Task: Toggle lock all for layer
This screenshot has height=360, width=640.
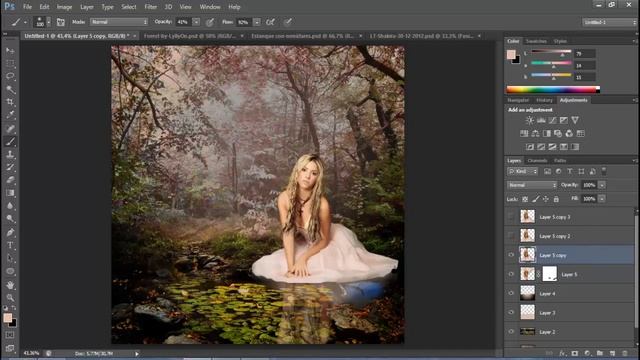Action: click(x=556, y=199)
